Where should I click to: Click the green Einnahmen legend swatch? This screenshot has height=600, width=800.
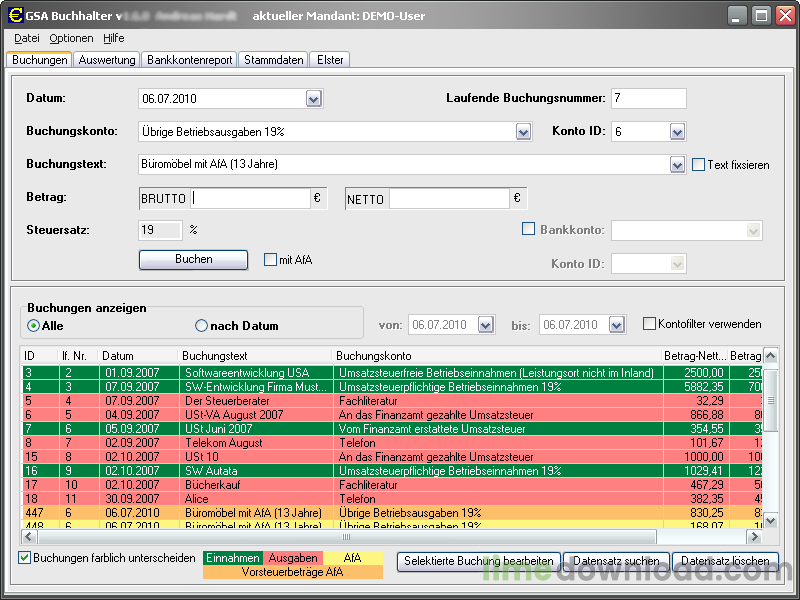233,558
